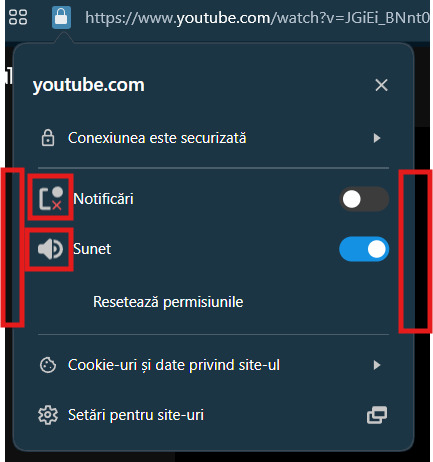Click the open-in-new-window icon
Image resolution: width=433 pixels, height=462 pixels.
[377, 415]
